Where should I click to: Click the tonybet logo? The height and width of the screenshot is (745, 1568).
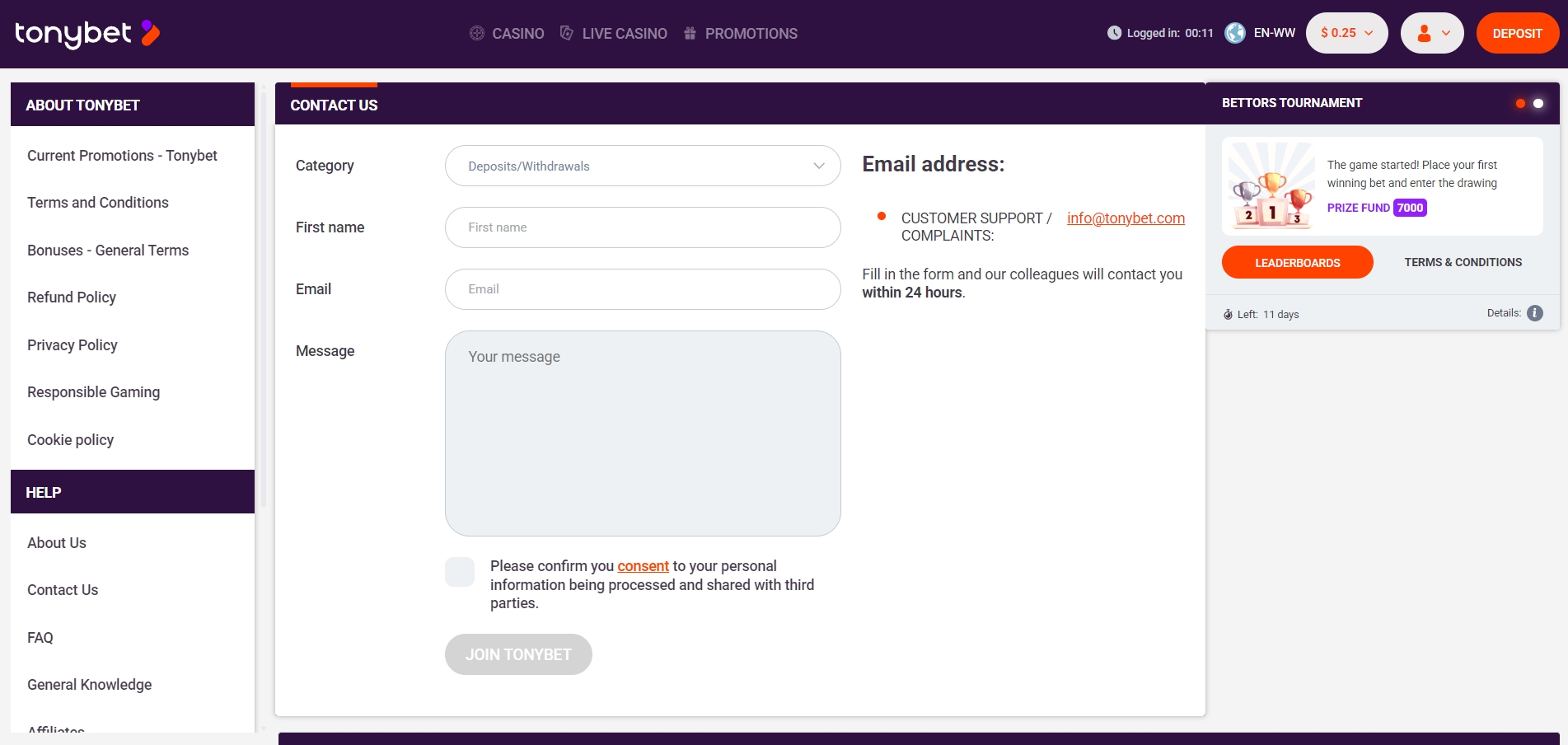pos(87,33)
